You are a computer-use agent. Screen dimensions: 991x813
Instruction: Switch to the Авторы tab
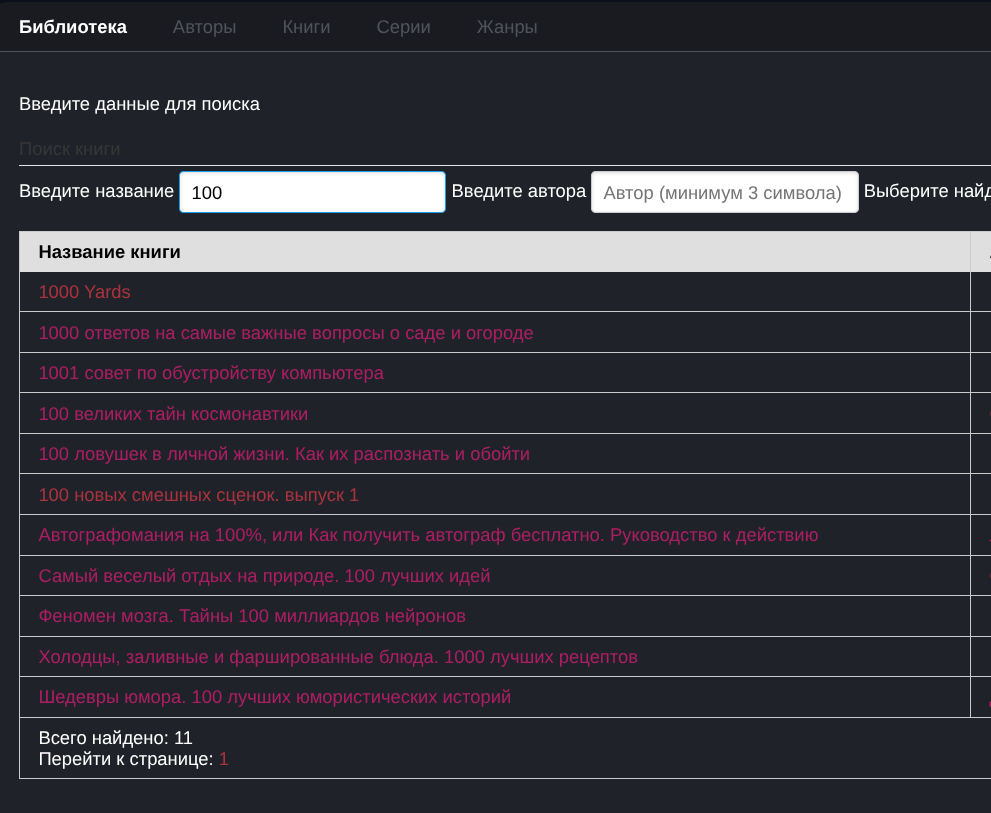pos(204,27)
